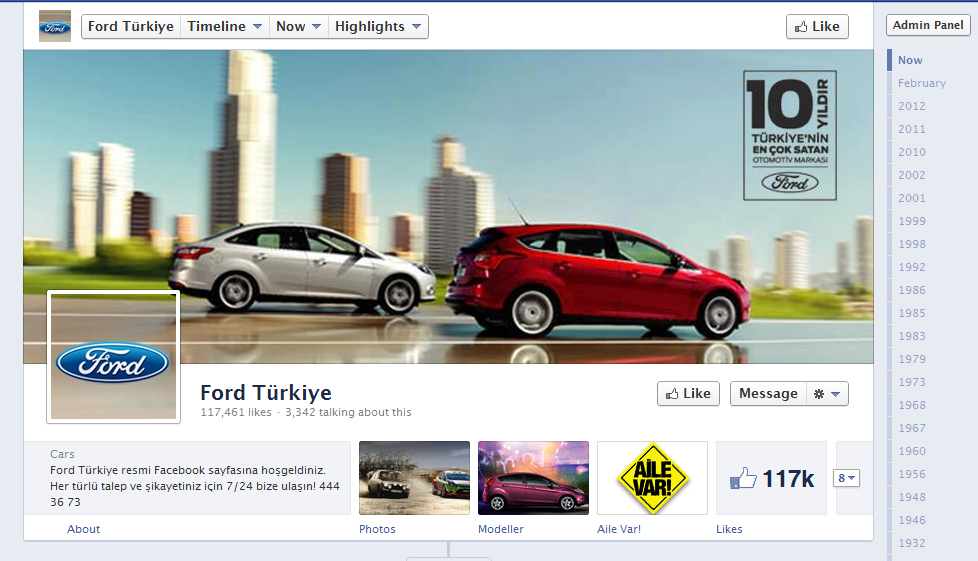
Task: Click Ford Türkiye tab in header bar
Action: coord(130,27)
